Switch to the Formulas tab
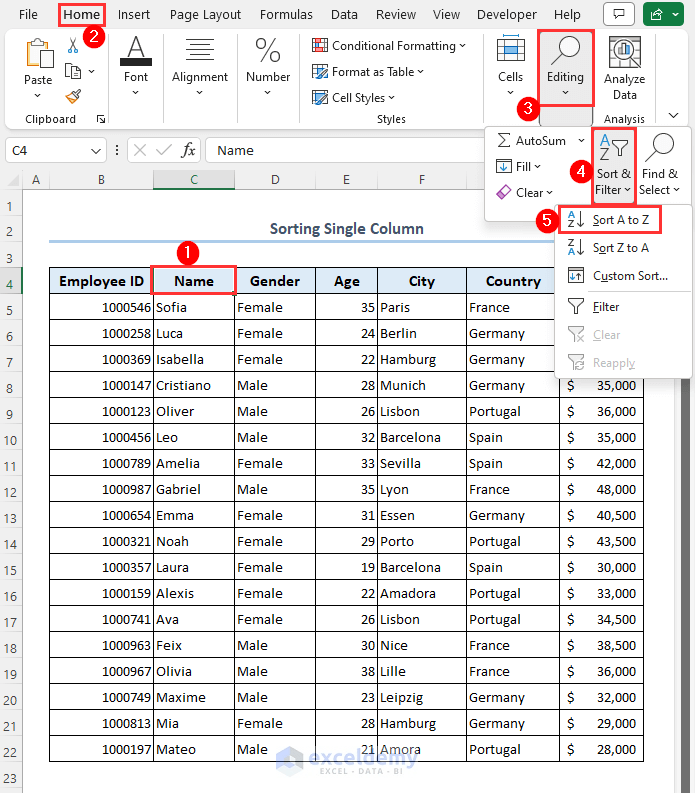695x793 pixels. coord(286,15)
